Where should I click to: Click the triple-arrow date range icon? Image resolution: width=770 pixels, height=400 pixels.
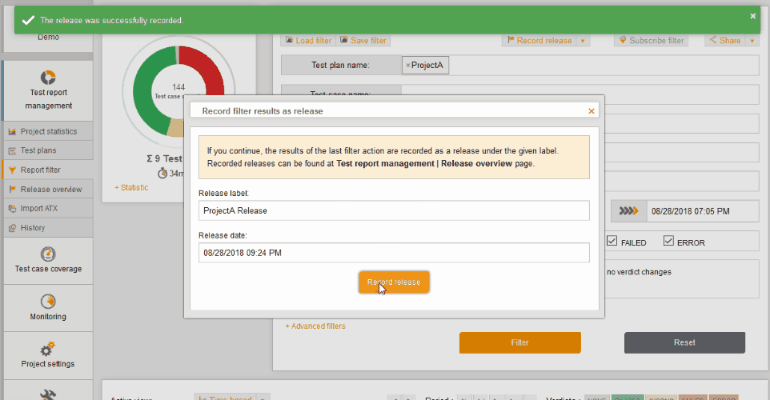629,211
